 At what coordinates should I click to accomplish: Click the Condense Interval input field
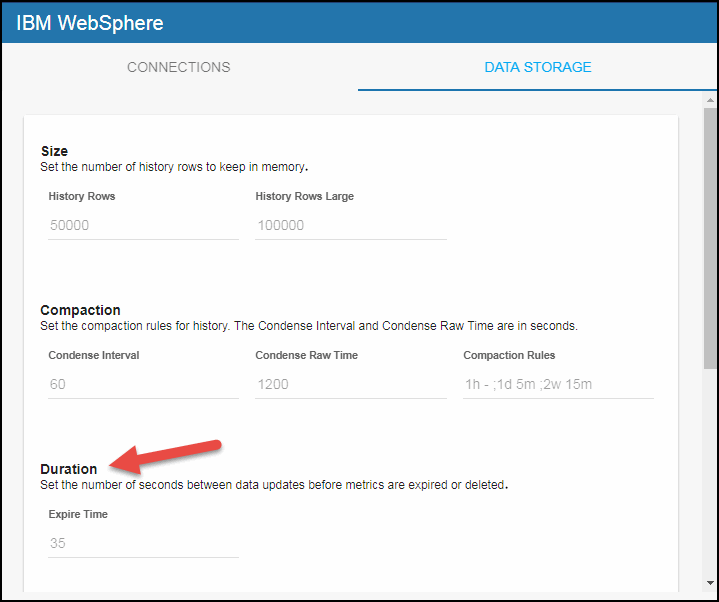pos(143,384)
